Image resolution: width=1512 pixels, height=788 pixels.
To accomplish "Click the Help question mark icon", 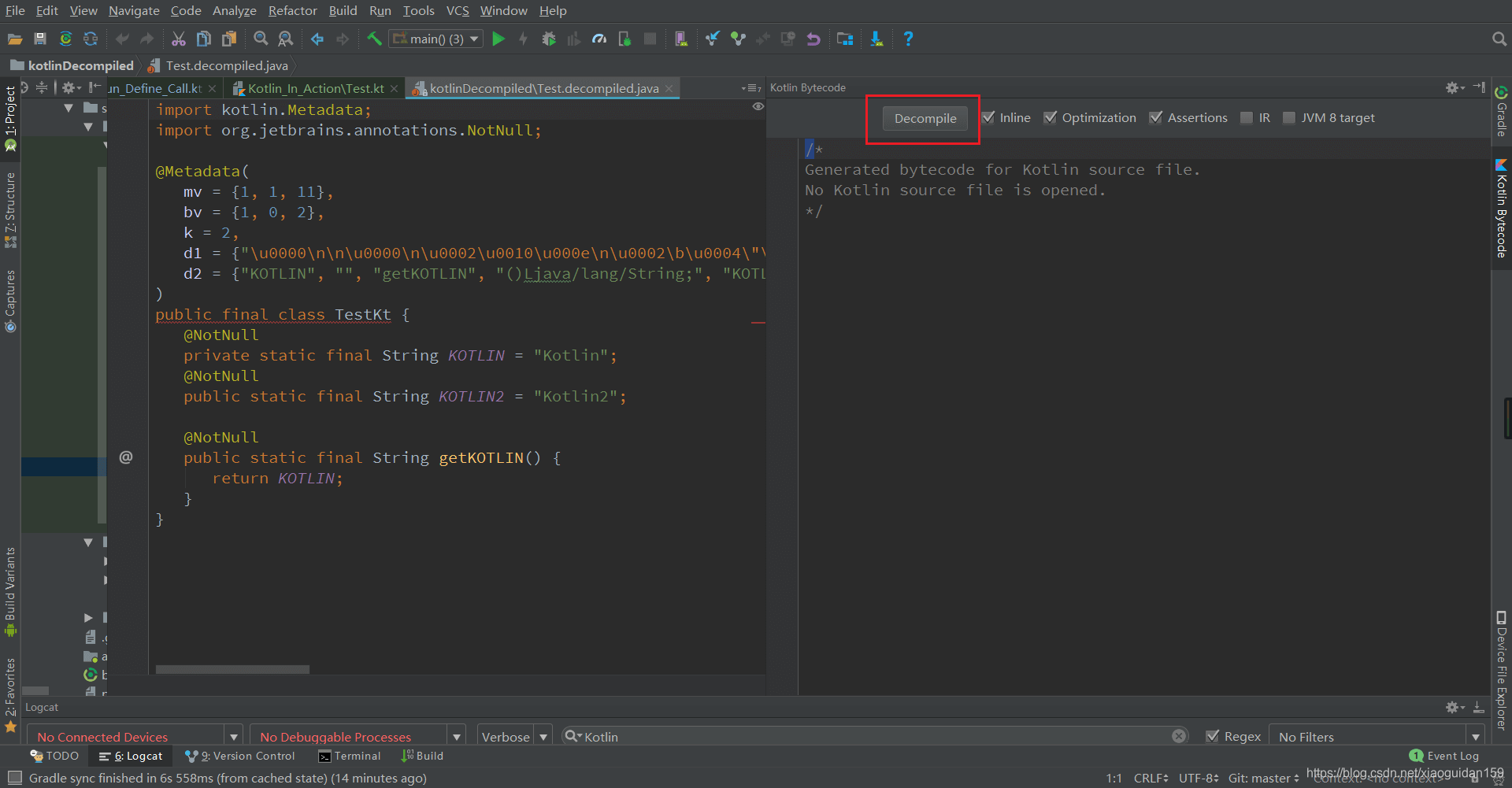I will point(908,39).
